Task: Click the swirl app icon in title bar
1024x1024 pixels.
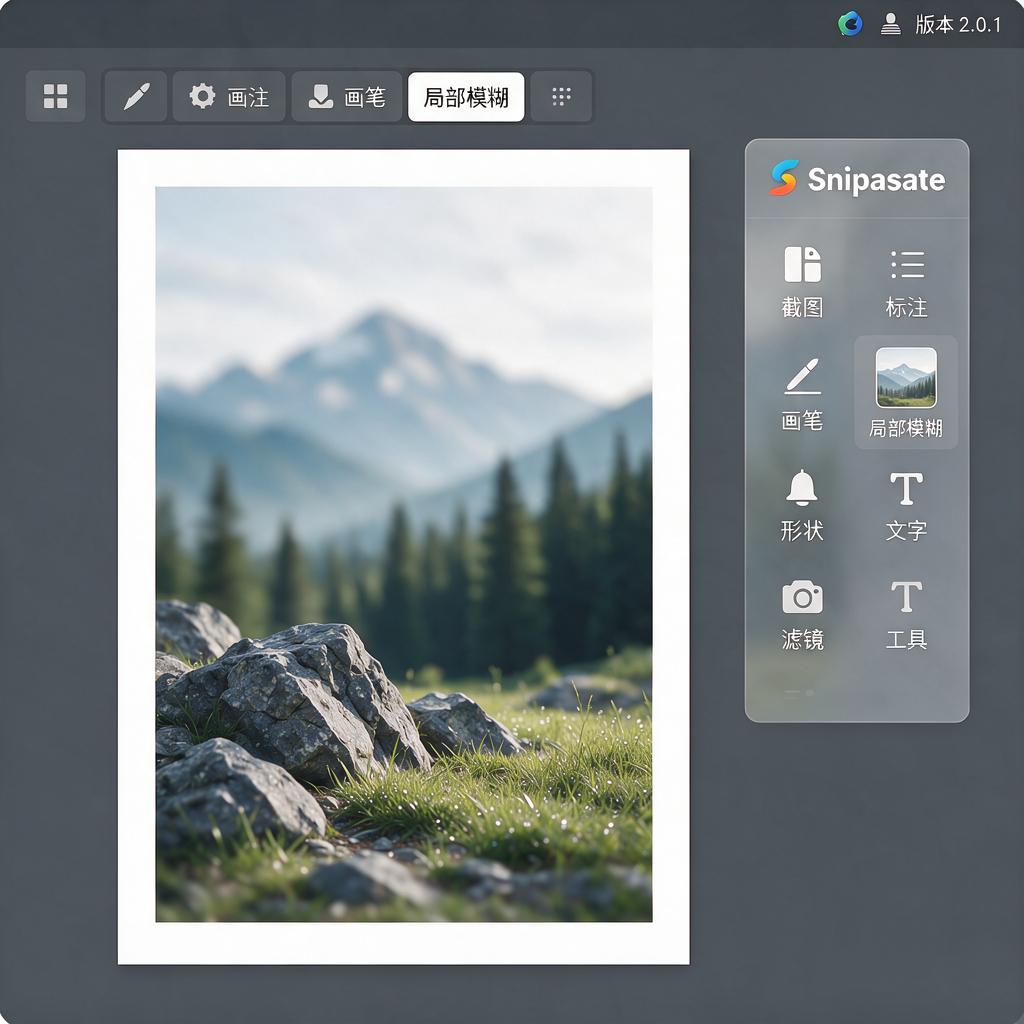Action: 850,24
